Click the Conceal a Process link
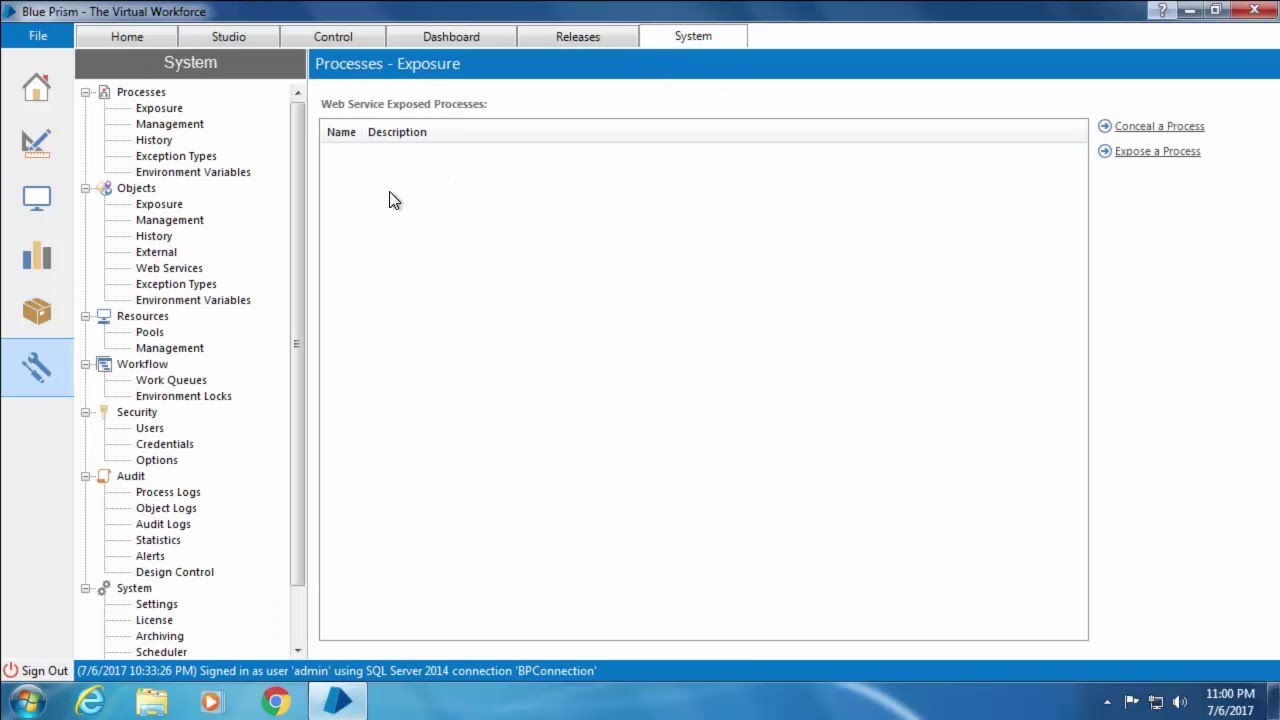Image resolution: width=1280 pixels, height=720 pixels. tap(1159, 126)
